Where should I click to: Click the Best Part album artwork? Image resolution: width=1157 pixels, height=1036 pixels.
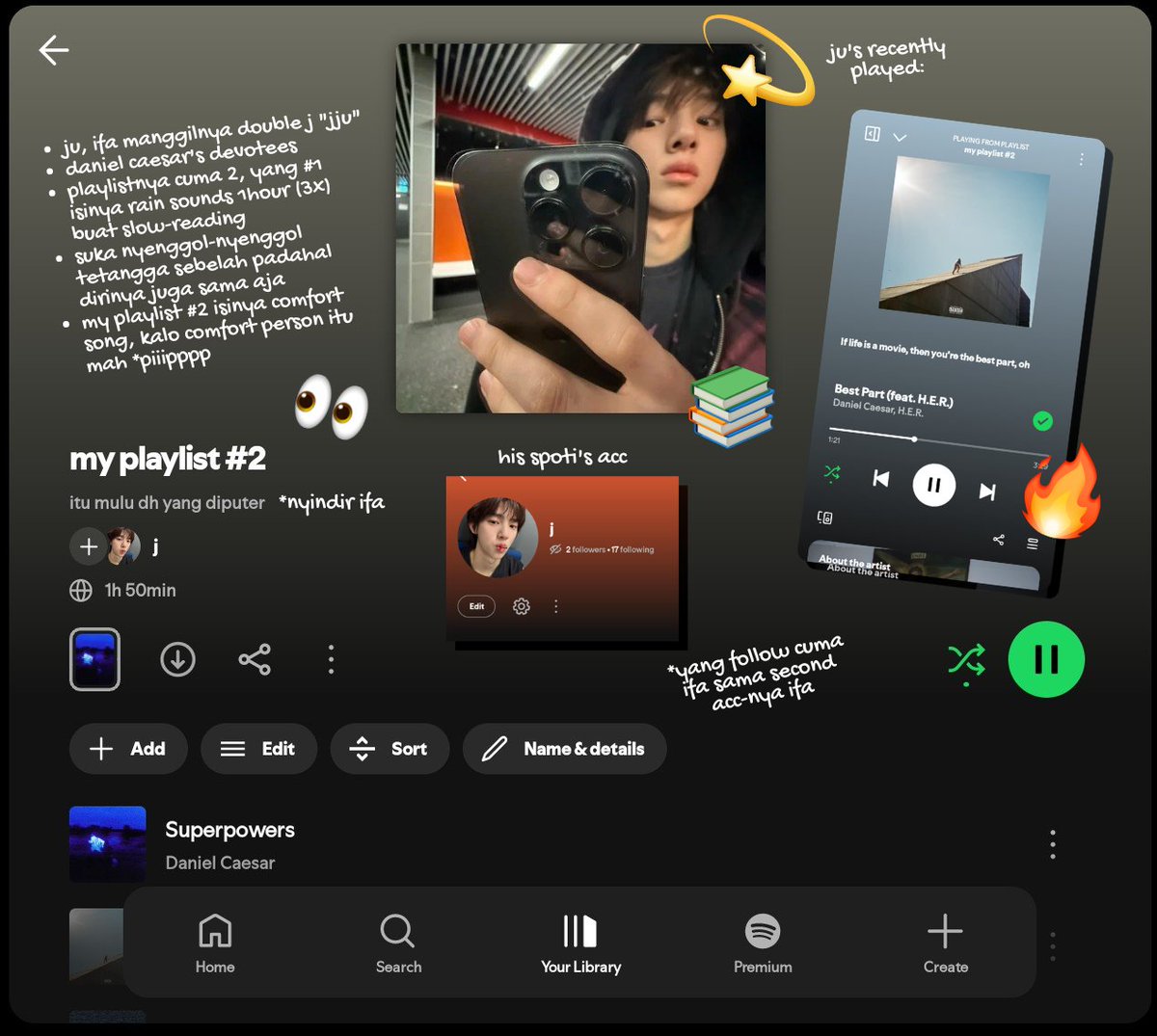(964, 241)
